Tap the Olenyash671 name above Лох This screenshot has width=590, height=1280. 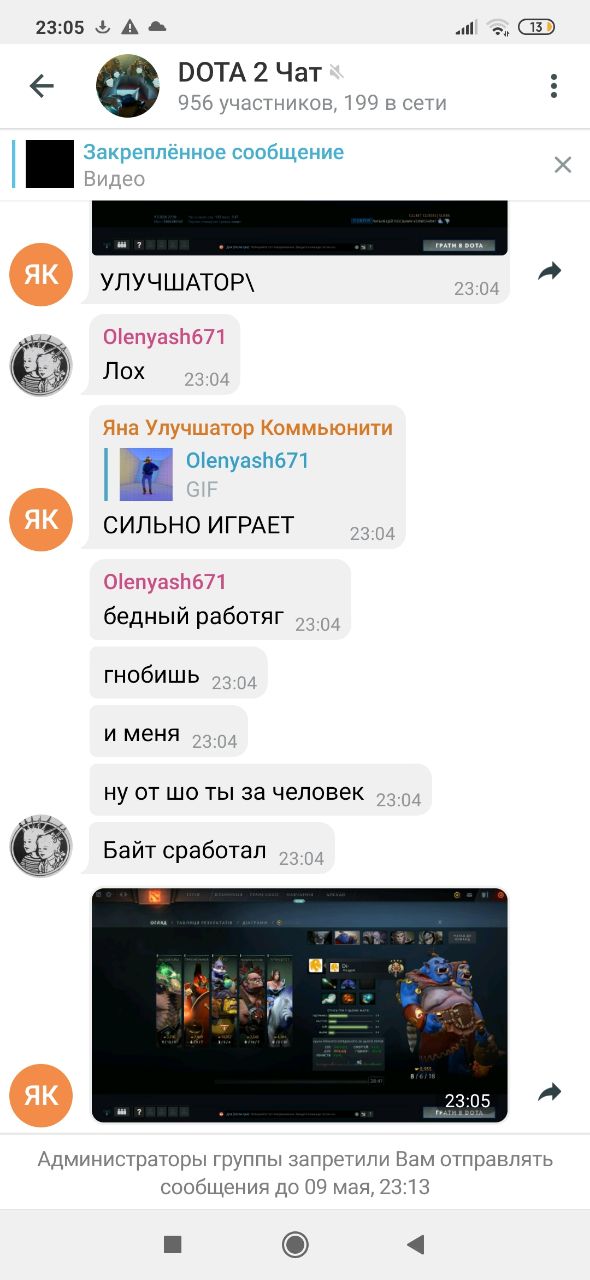(x=165, y=337)
